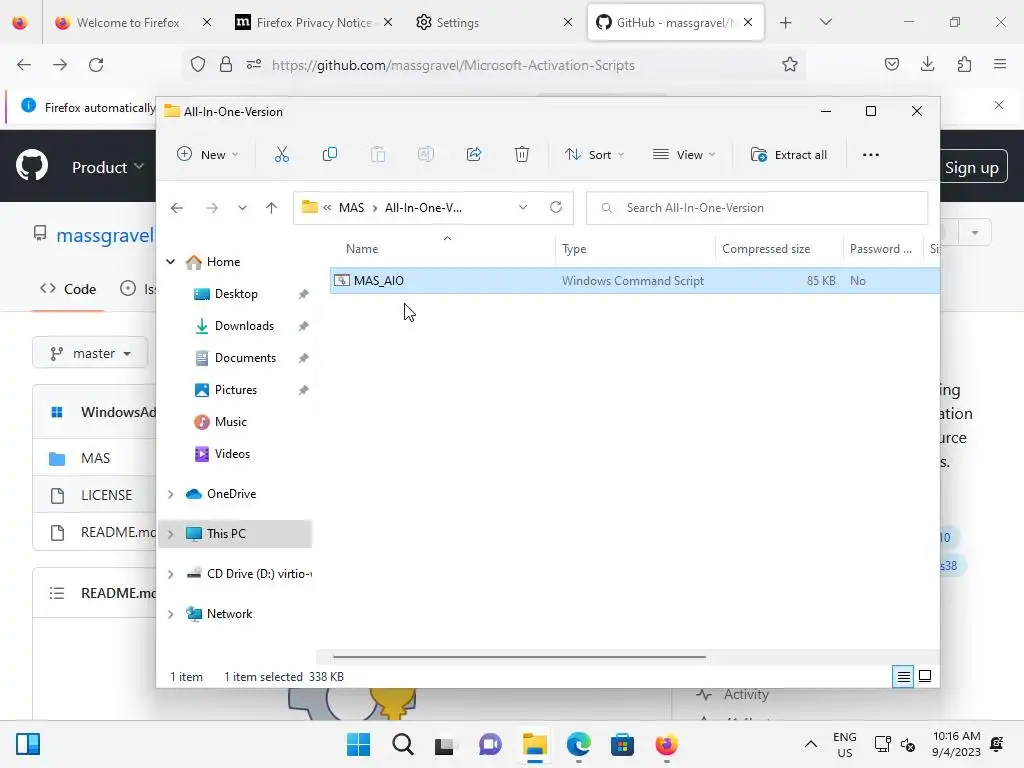Screen dimensions: 1024x768
Task: Open the Code tab on GitHub
Action: (x=68, y=289)
